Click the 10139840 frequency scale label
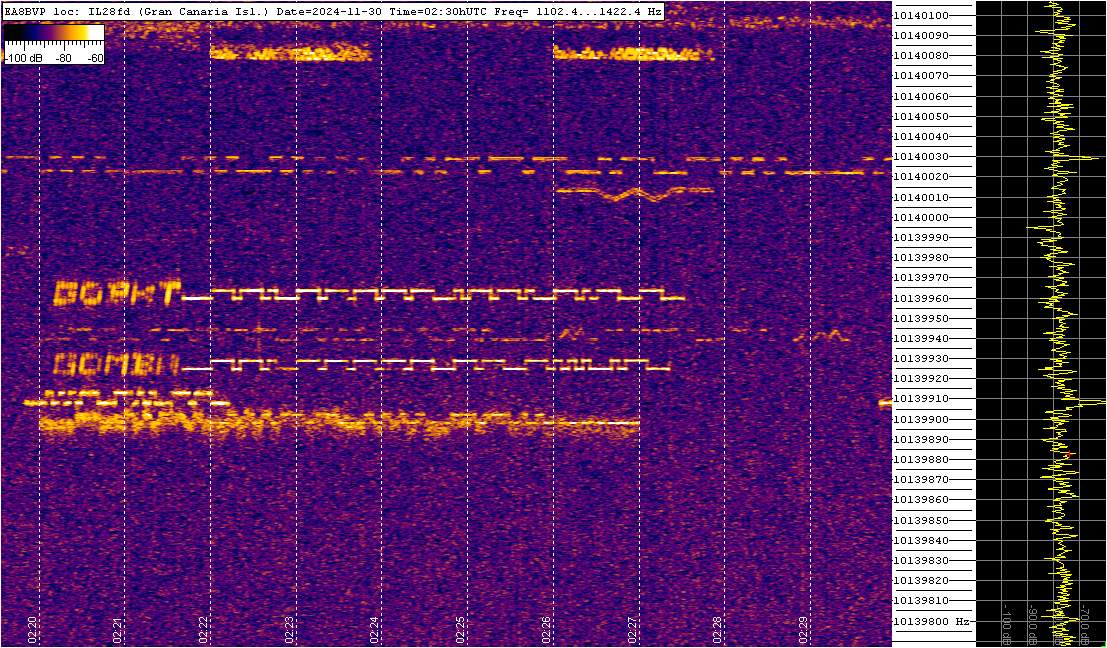 tap(921, 540)
